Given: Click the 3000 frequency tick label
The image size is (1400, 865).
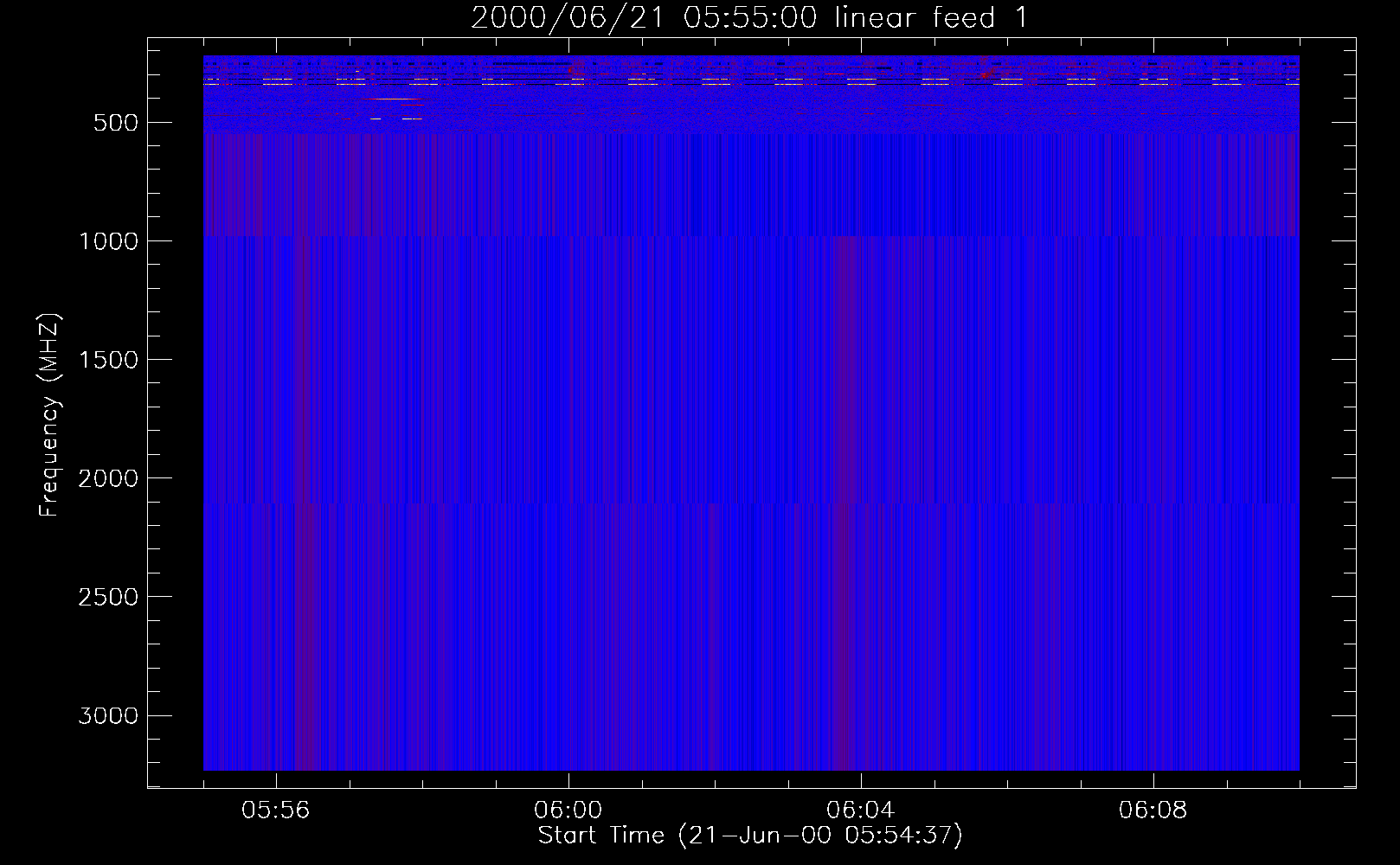Looking at the screenshot, I should tap(108, 715).
